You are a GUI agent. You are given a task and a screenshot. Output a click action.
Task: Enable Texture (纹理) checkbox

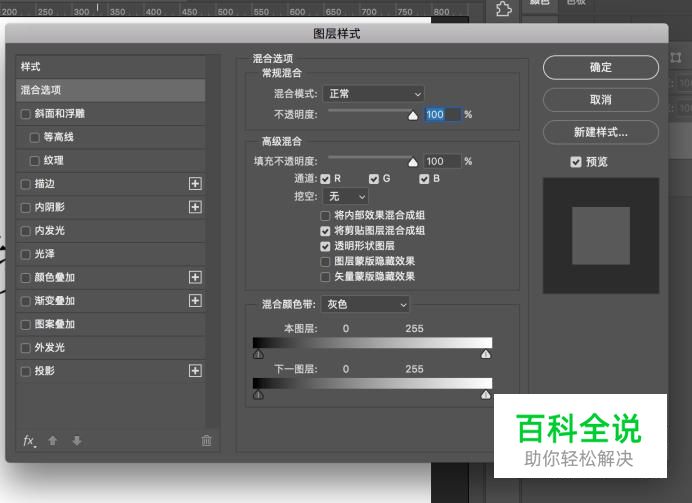34,161
